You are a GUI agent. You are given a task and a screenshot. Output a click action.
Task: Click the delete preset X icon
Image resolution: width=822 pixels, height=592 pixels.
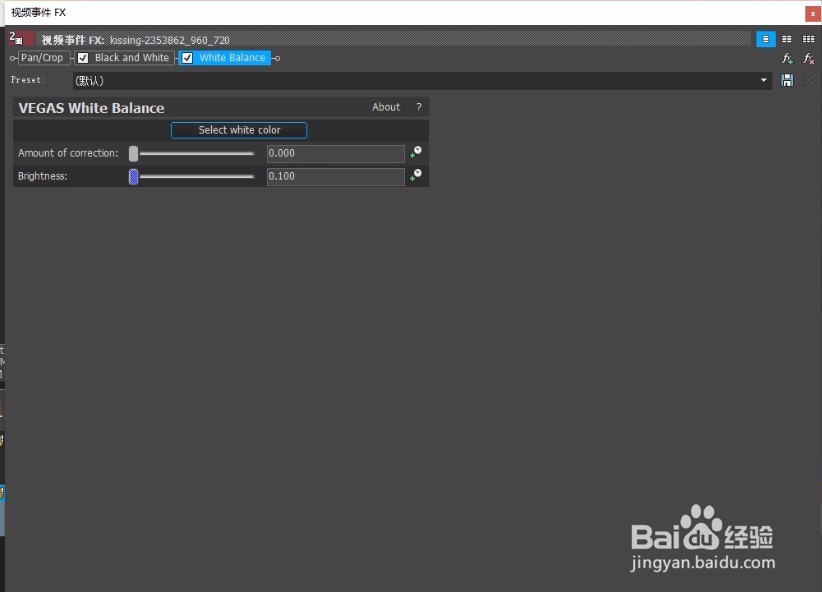tap(808, 80)
